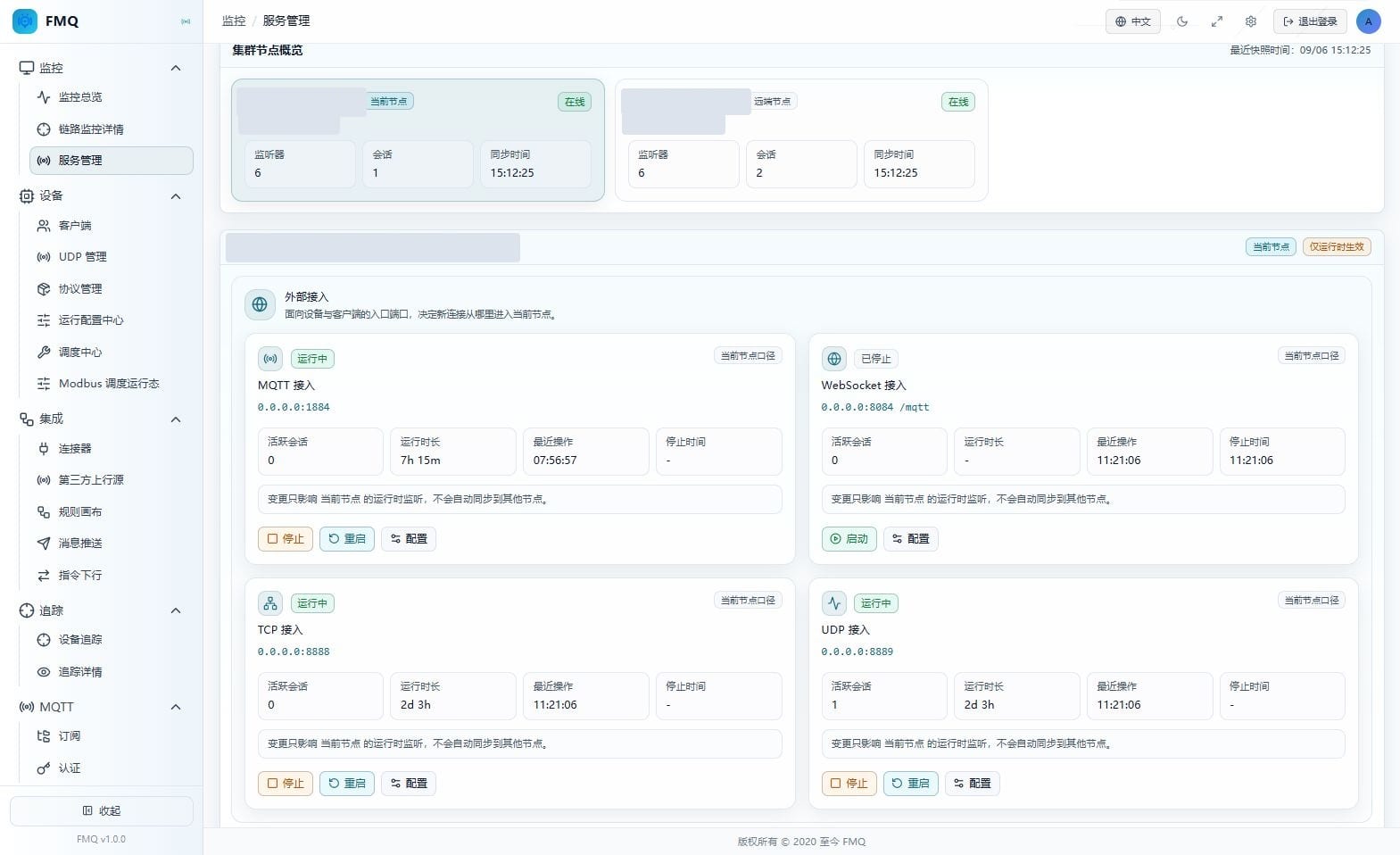Restart the MQTT 接入 listener
Screen dimensions: 1400x855
pos(347,539)
